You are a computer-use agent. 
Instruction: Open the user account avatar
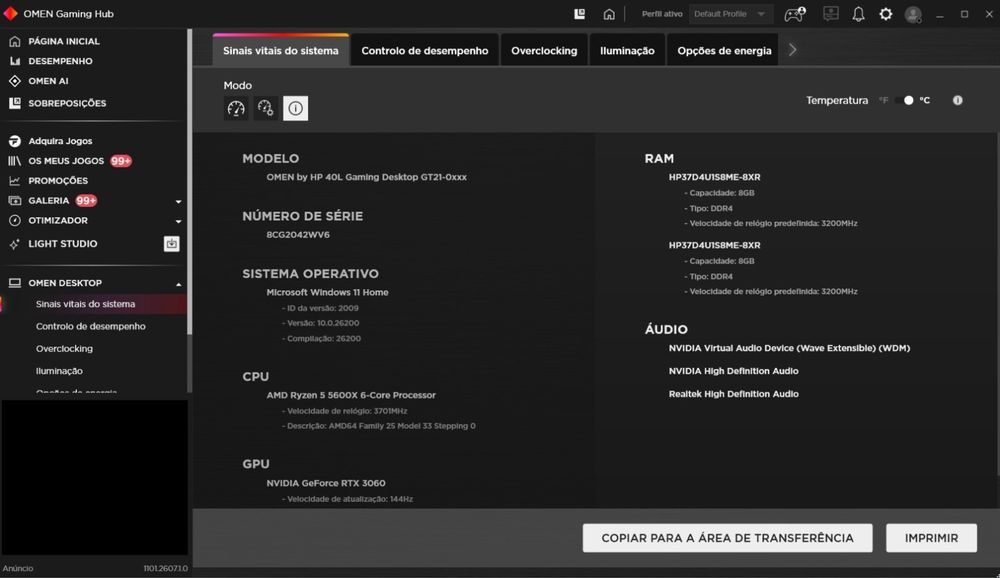913,14
